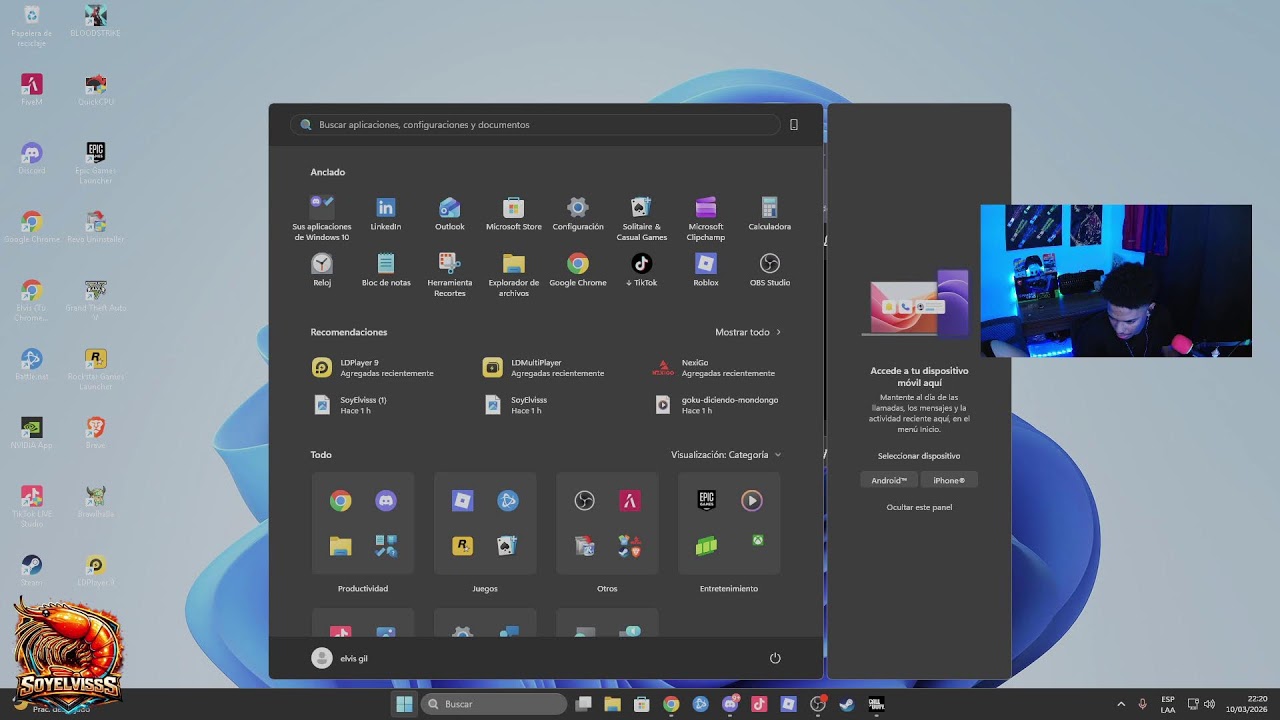
Task: Click Mostrar todo in Recomendaciones
Action: click(748, 332)
